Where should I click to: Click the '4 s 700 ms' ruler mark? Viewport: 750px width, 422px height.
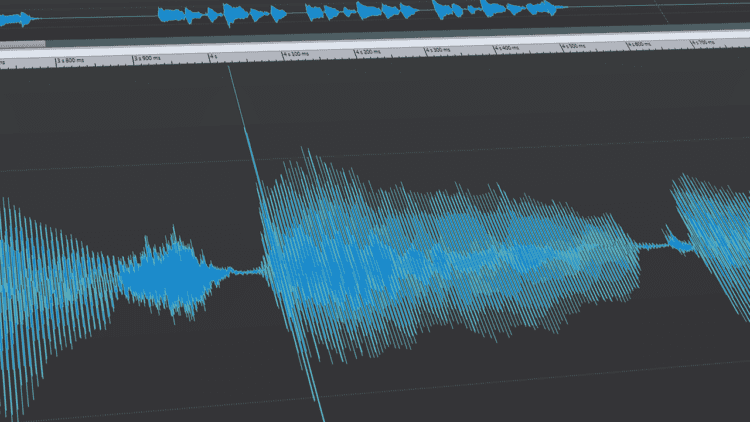click(703, 42)
